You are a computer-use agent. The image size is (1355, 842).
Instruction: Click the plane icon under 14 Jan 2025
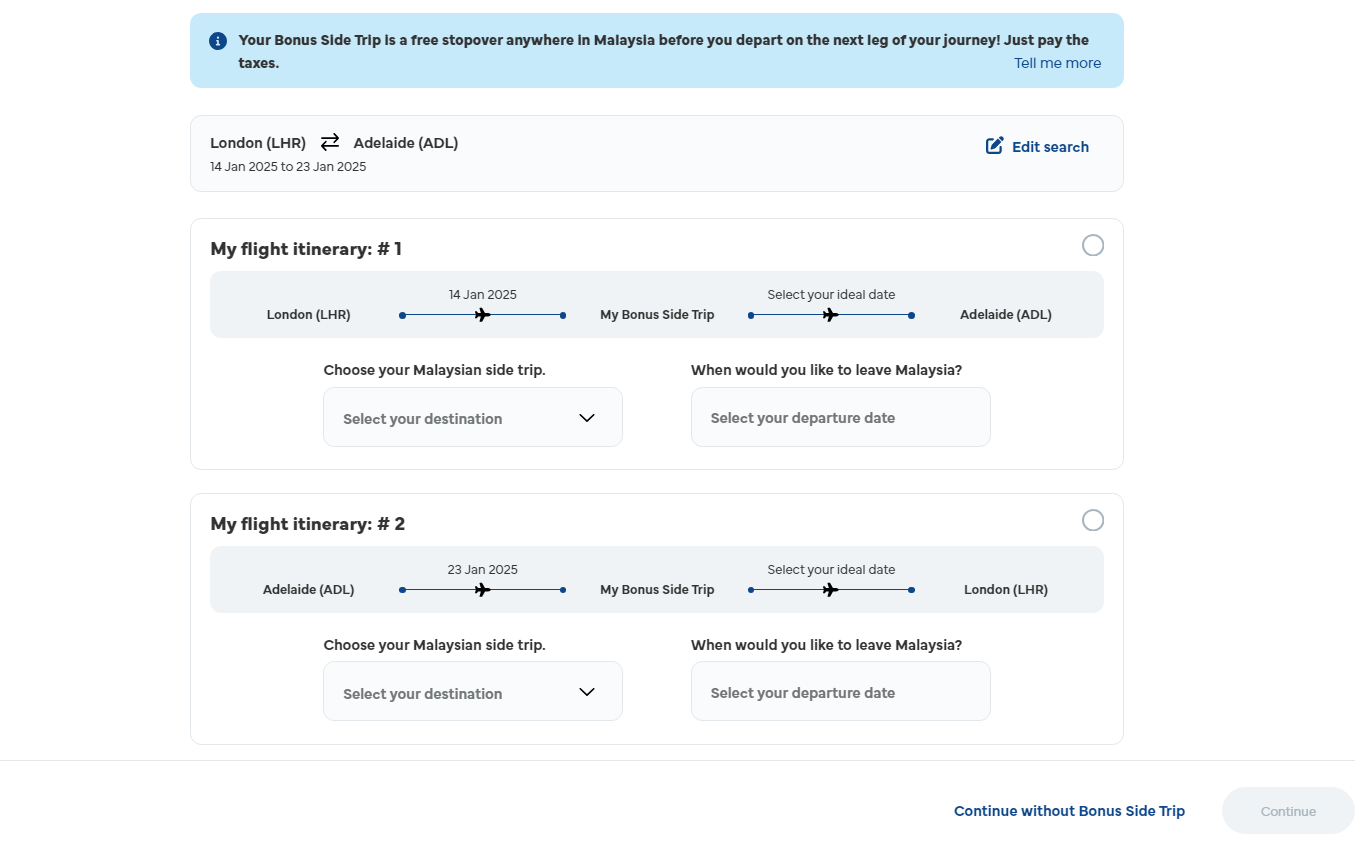[483, 315]
